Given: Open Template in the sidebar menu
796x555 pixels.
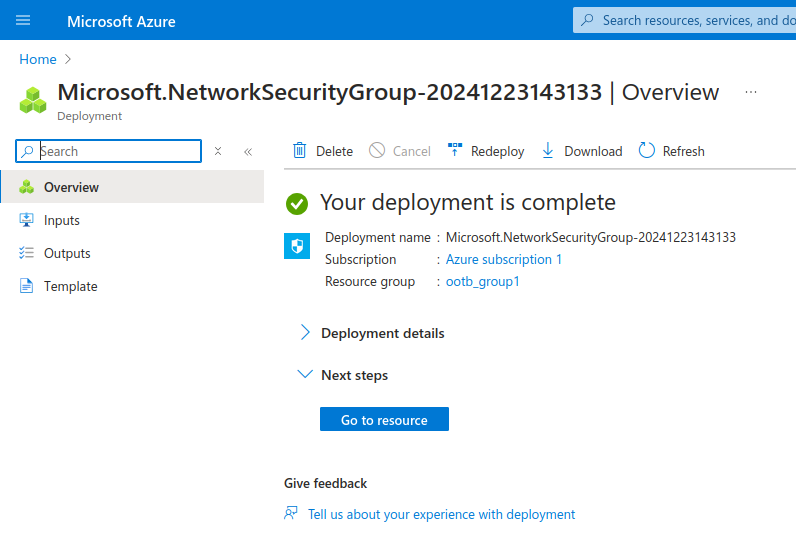Looking at the screenshot, I should [x=70, y=286].
